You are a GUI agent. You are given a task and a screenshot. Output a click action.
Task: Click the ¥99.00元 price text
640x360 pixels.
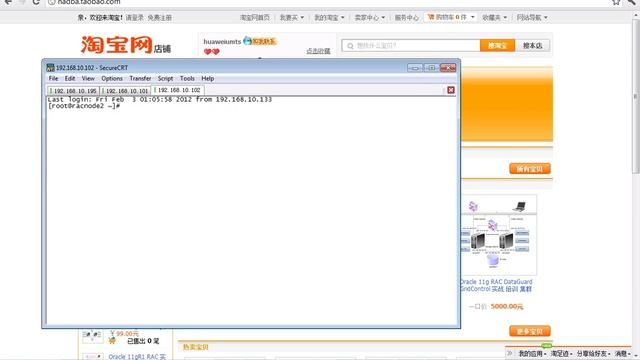(x=124, y=333)
